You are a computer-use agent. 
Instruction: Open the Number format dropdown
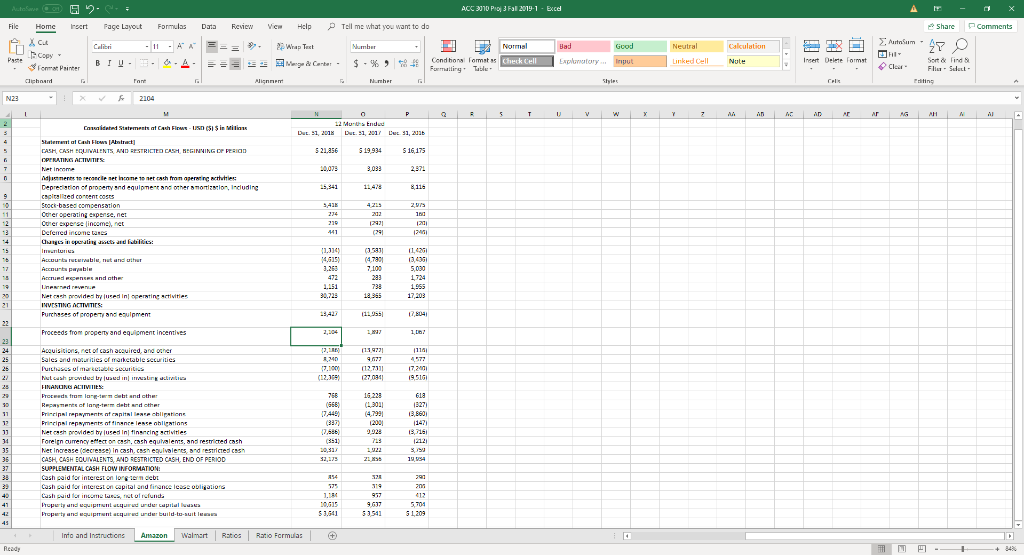tap(416, 46)
